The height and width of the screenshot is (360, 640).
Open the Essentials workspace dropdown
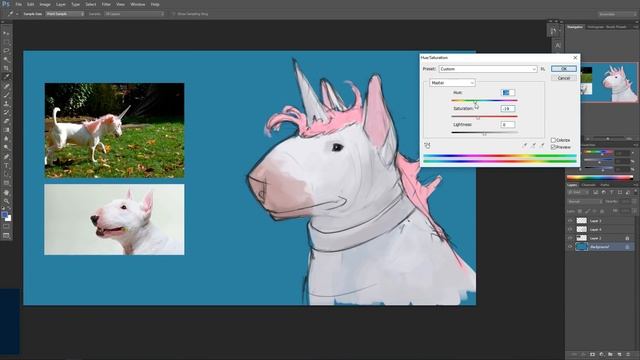pyautogui.click(x=617, y=14)
